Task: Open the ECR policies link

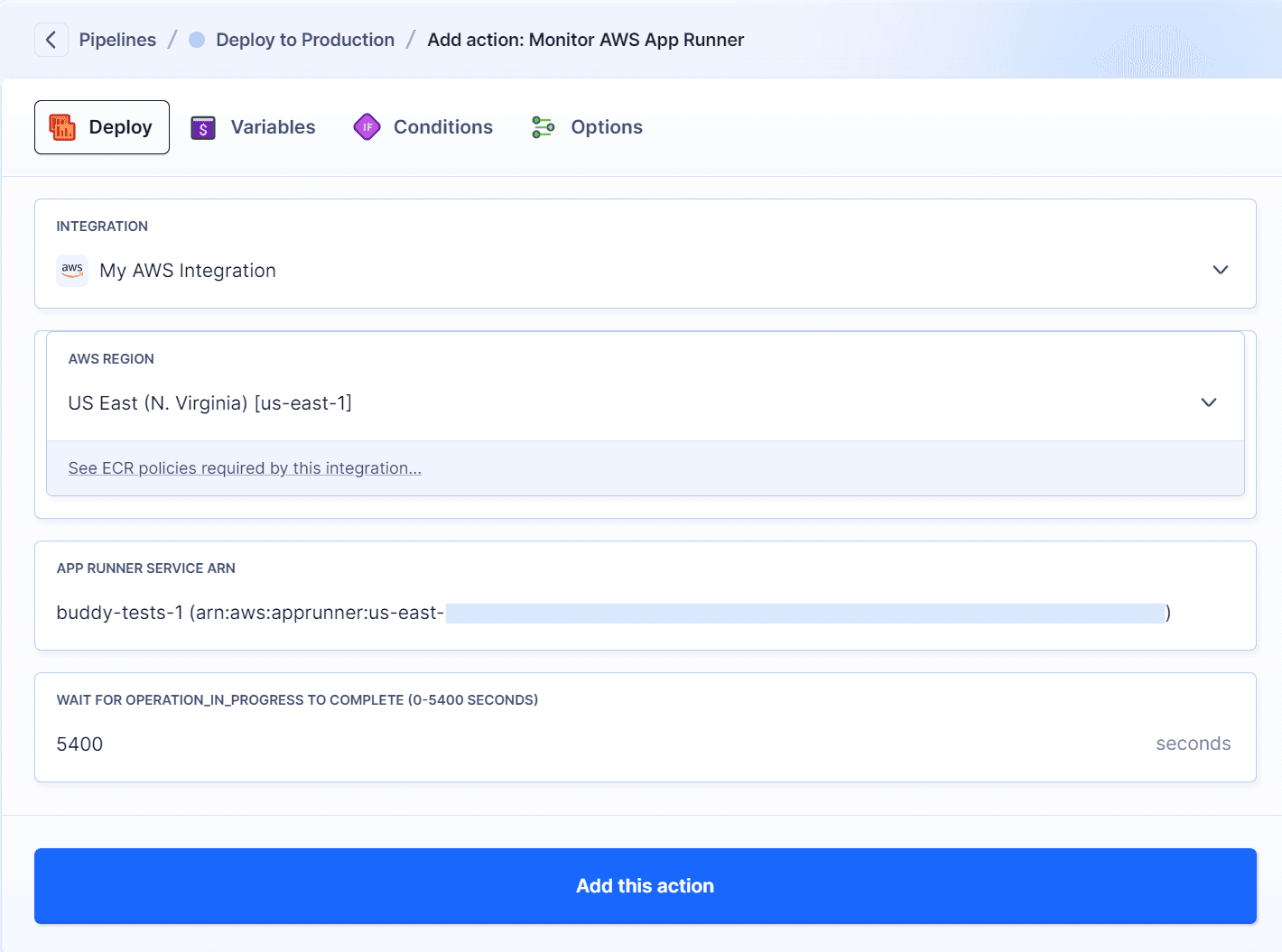Action: pos(244,467)
